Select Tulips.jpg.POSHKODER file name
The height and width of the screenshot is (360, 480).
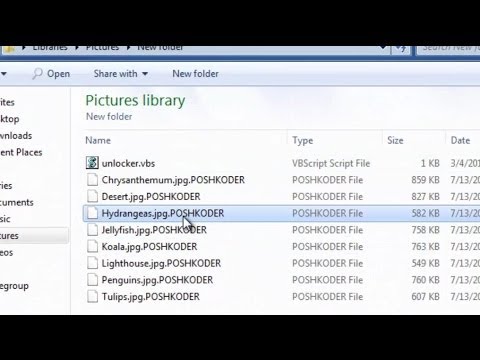(x=151, y=297)
